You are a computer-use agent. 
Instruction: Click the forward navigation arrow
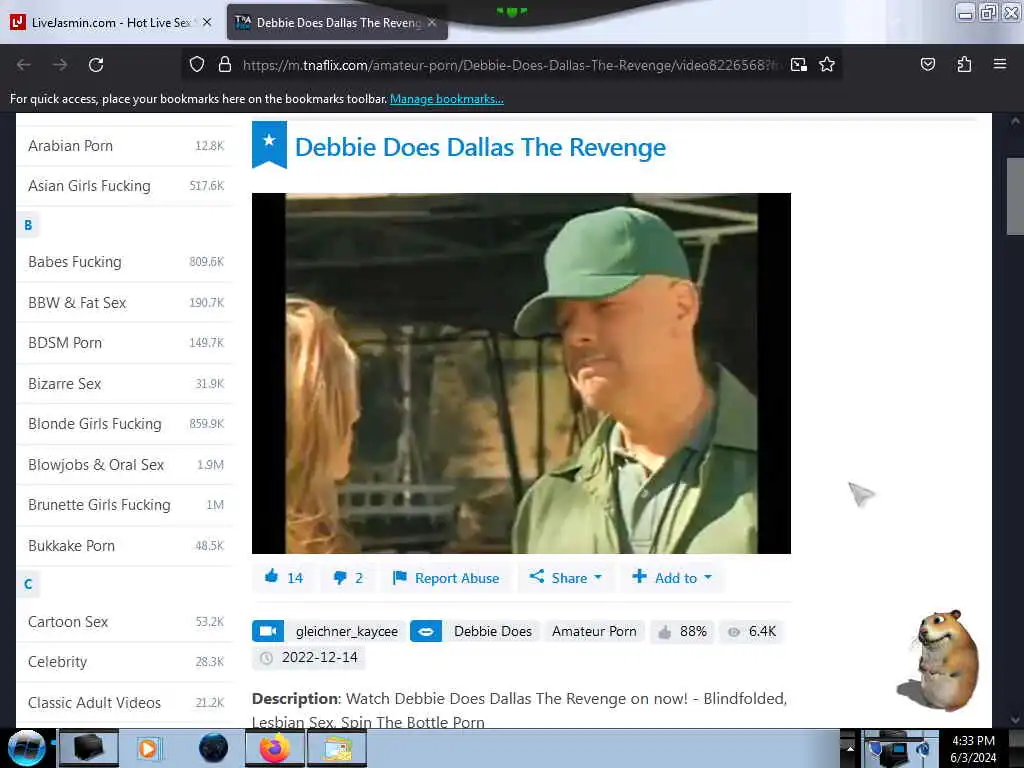tap(60, 65)
